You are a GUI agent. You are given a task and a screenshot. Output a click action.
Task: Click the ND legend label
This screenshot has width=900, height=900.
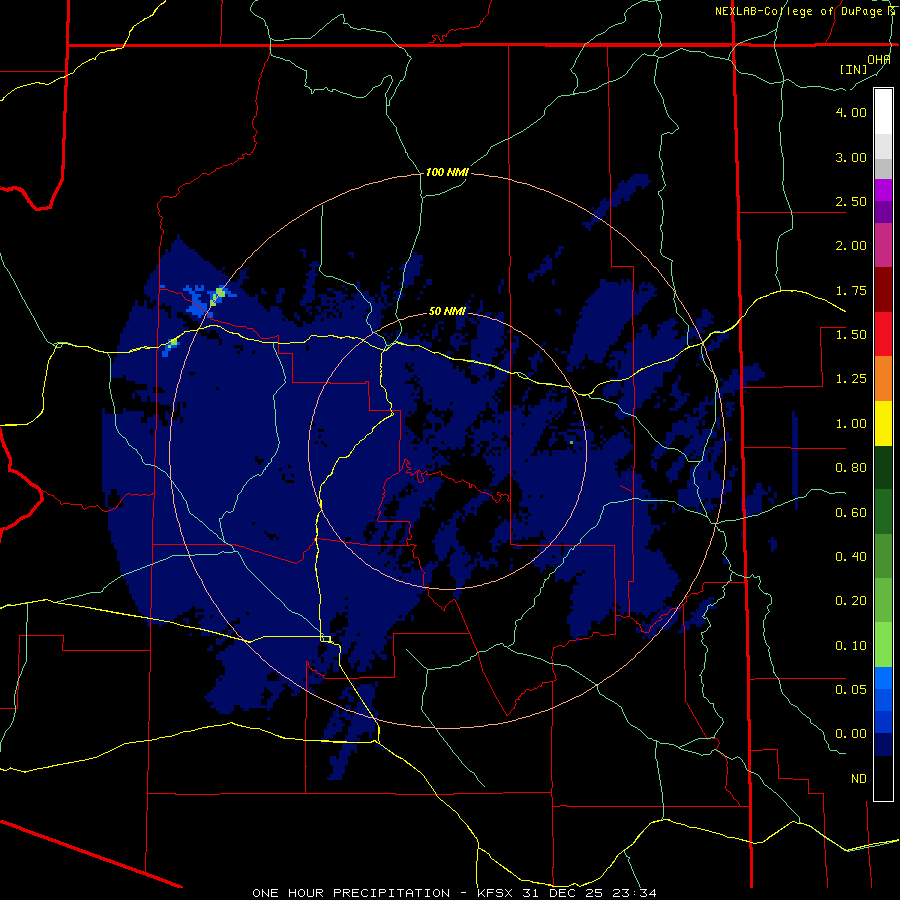(x=859, y=779)
